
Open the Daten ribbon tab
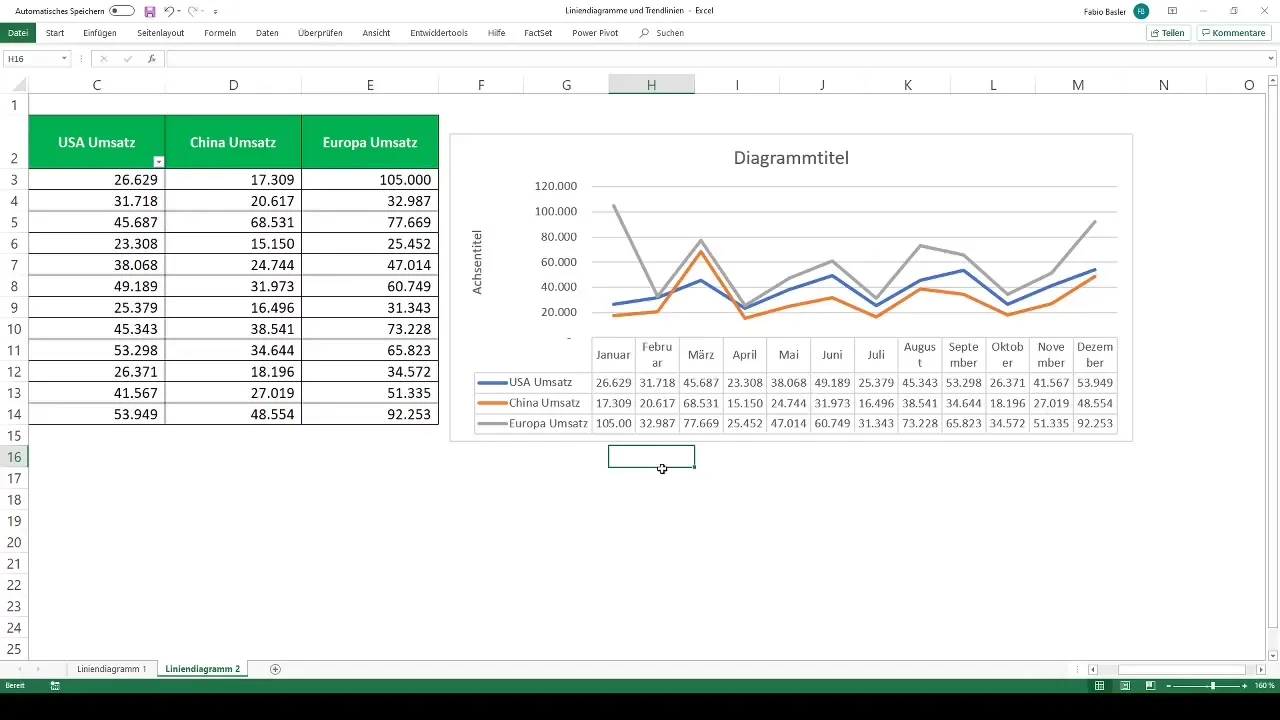(x=267, y=33)
